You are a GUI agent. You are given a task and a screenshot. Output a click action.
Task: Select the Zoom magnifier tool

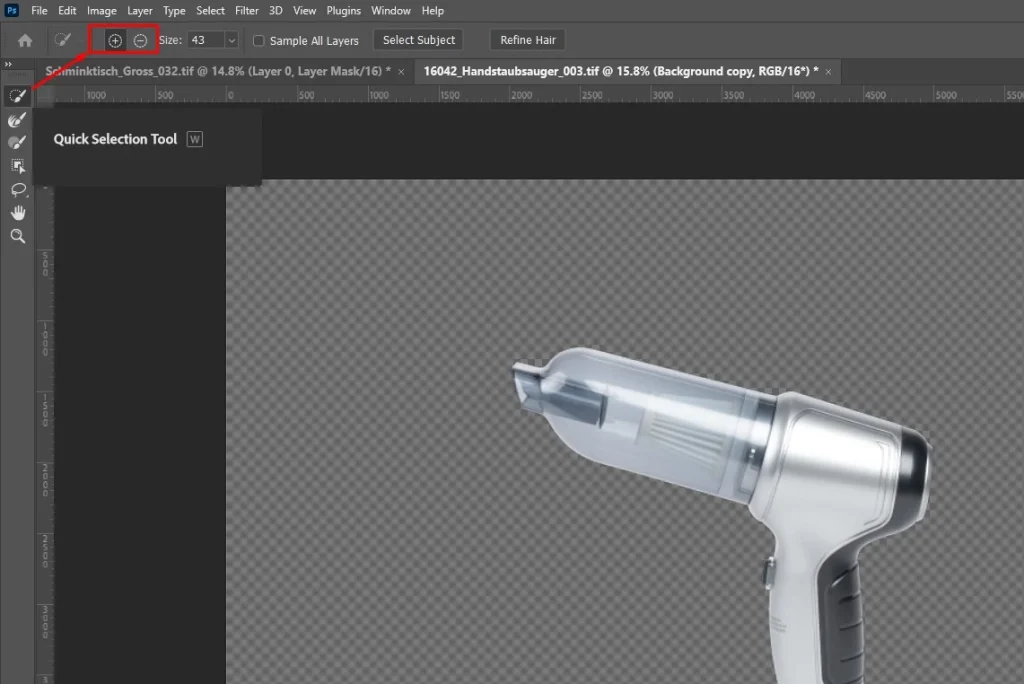(x=17, y=236)
